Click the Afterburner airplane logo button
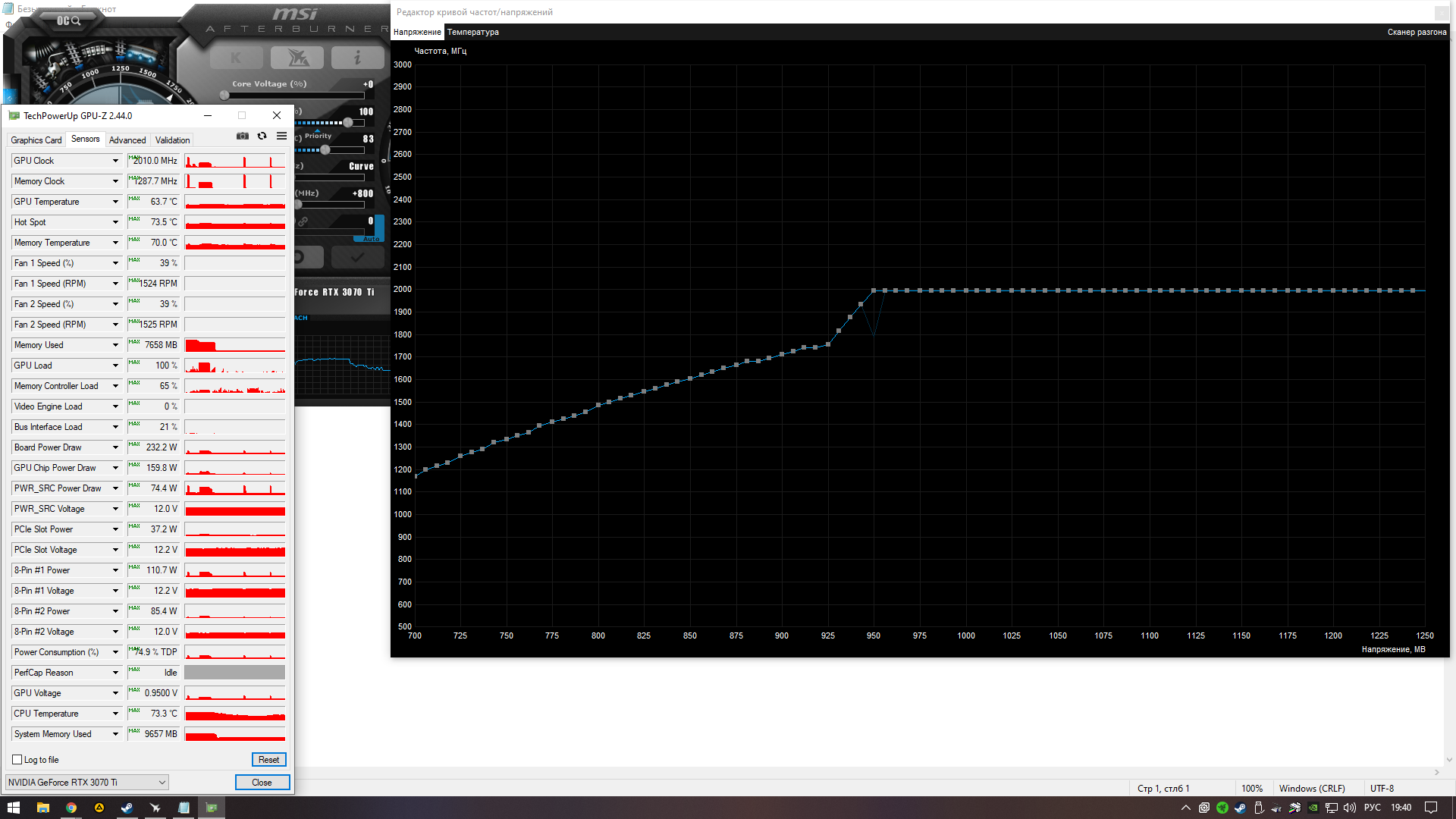 click(297, 58)
